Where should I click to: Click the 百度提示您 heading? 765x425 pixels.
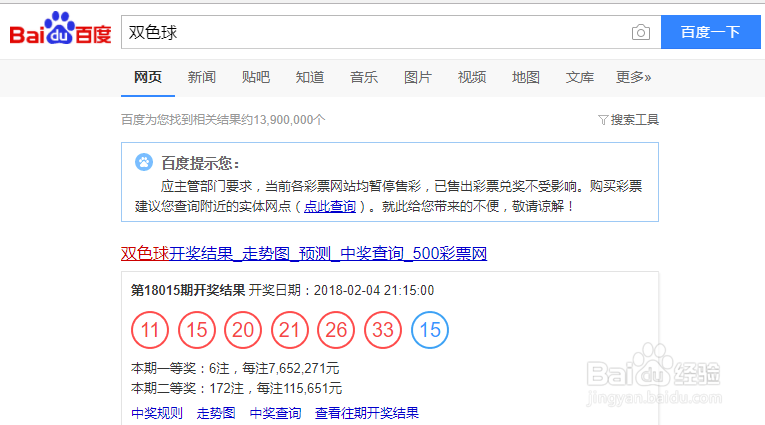200,163
